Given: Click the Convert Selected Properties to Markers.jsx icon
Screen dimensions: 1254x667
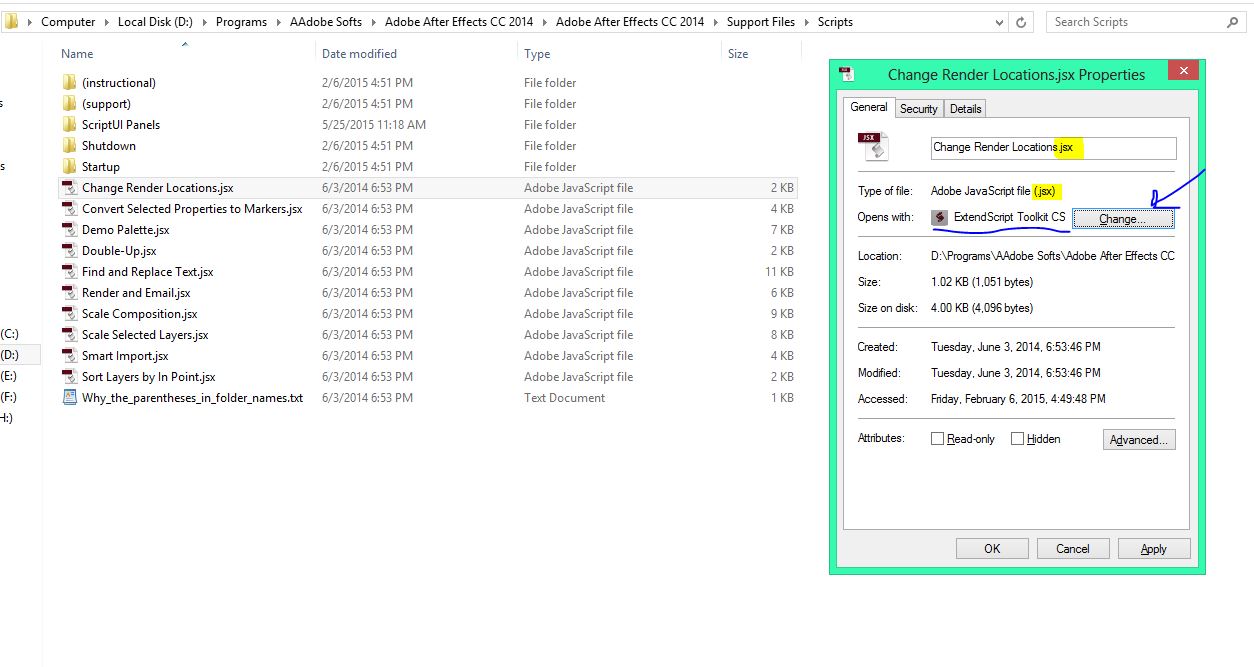Looking at the screenshot, I should (69, 208).
